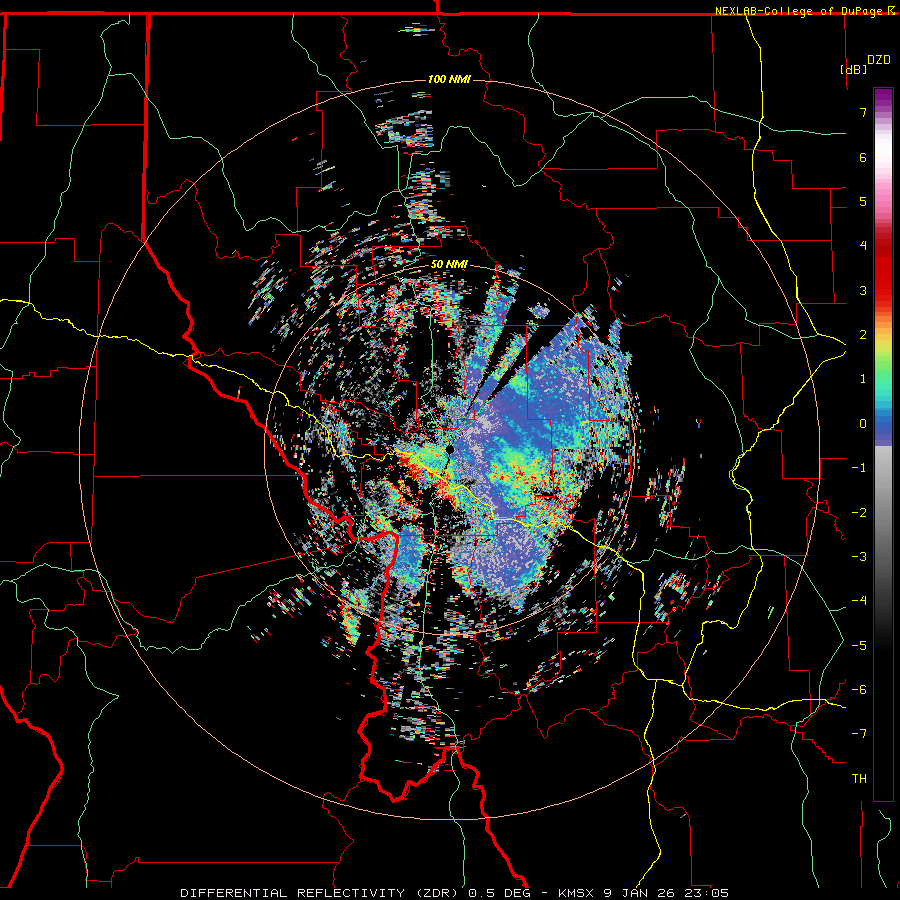Click the positive 7 scale label
Image resolution: width=900 pixels, height=900 pixels.
click(x=863, y=112)
